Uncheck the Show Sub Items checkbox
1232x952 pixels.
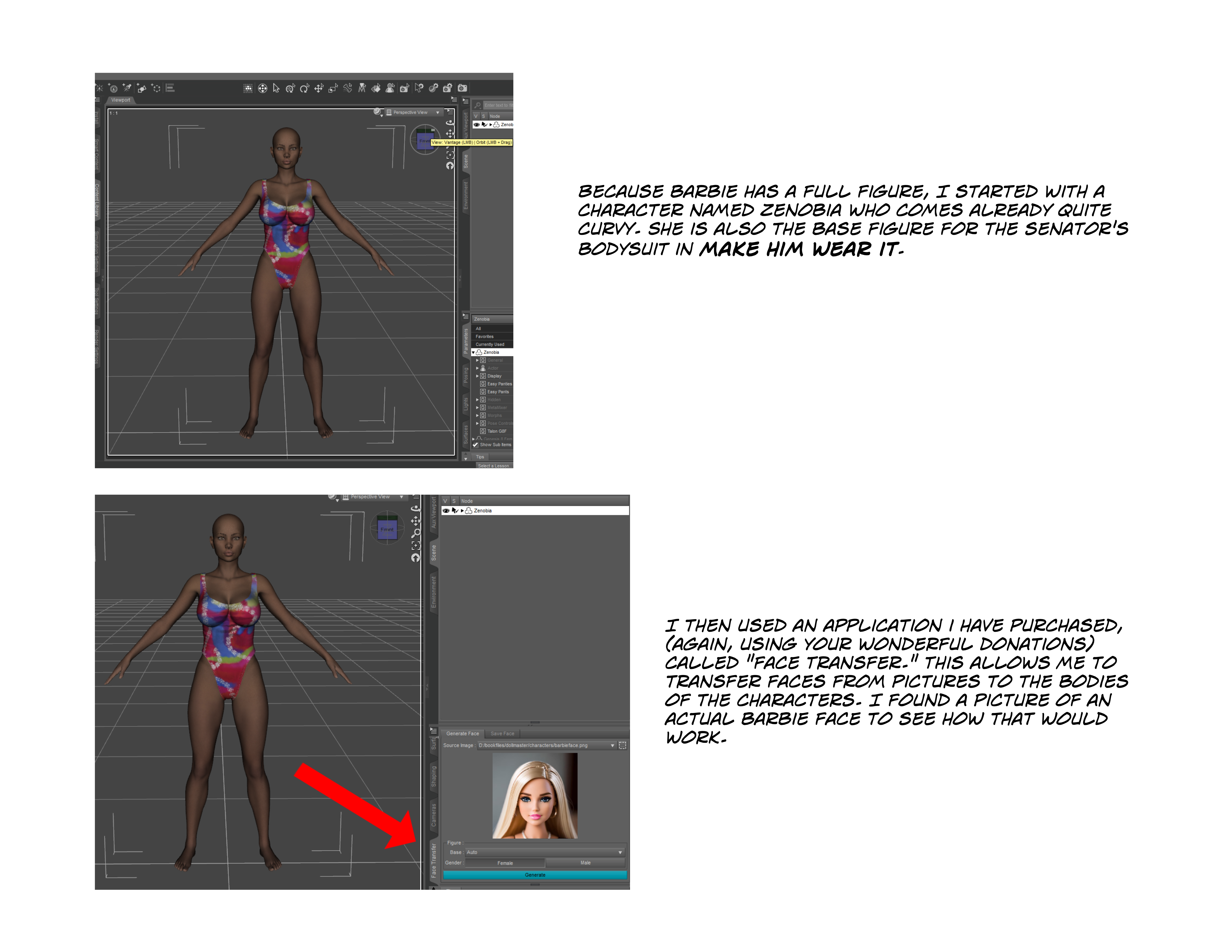point(476,445)
